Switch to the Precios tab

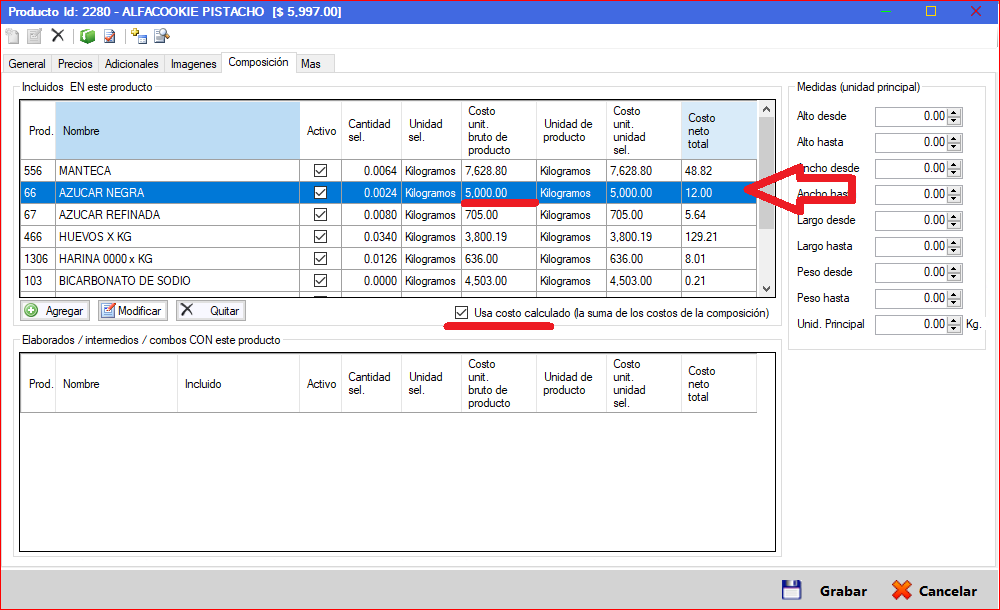pyautogui.click(x=75, y=64)
